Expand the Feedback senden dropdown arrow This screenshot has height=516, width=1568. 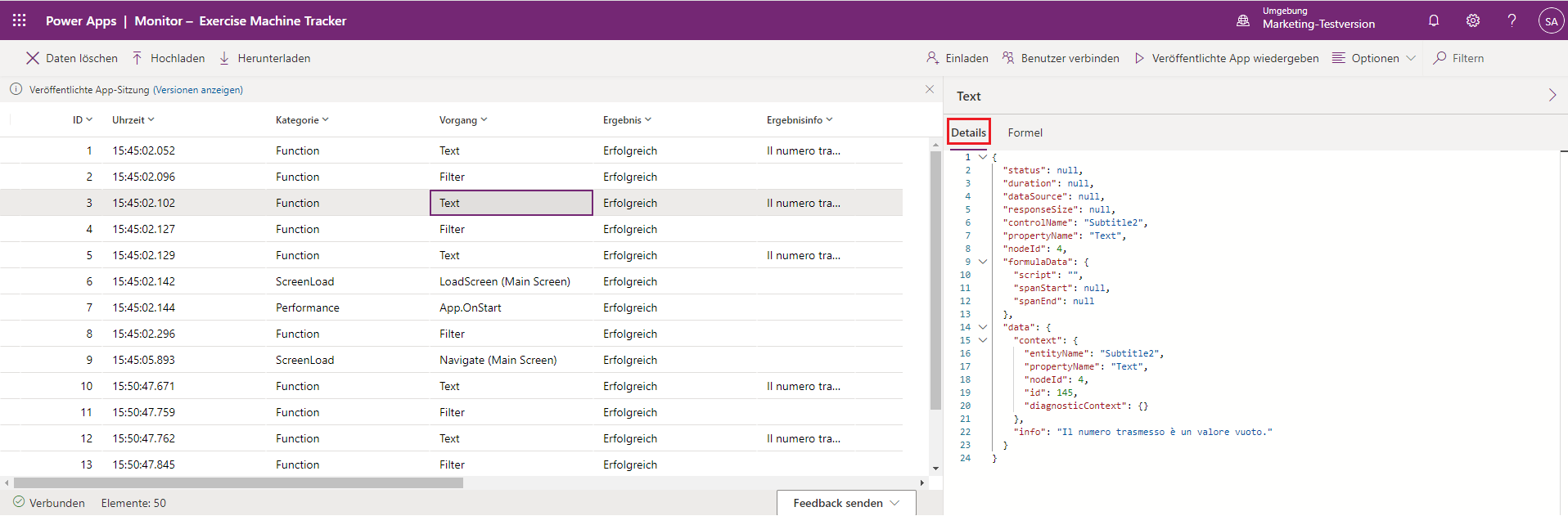click(x=894, y=503)
